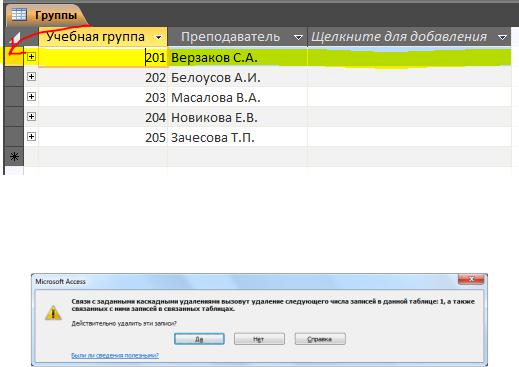Click the cell with value 205
The width and height of the screenshot is (519, 367).
tap(103, 137)
